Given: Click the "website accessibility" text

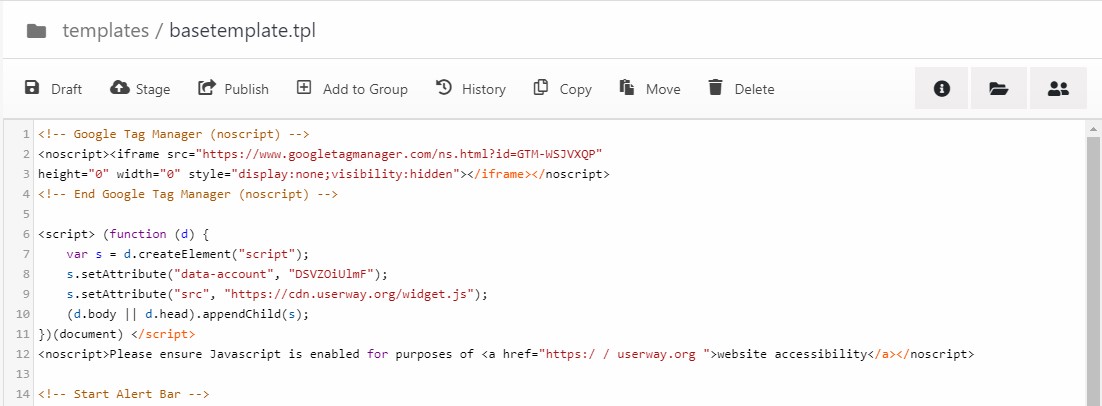Looking at the screenshot, I should pyautogui.click(x=792, y=354).
